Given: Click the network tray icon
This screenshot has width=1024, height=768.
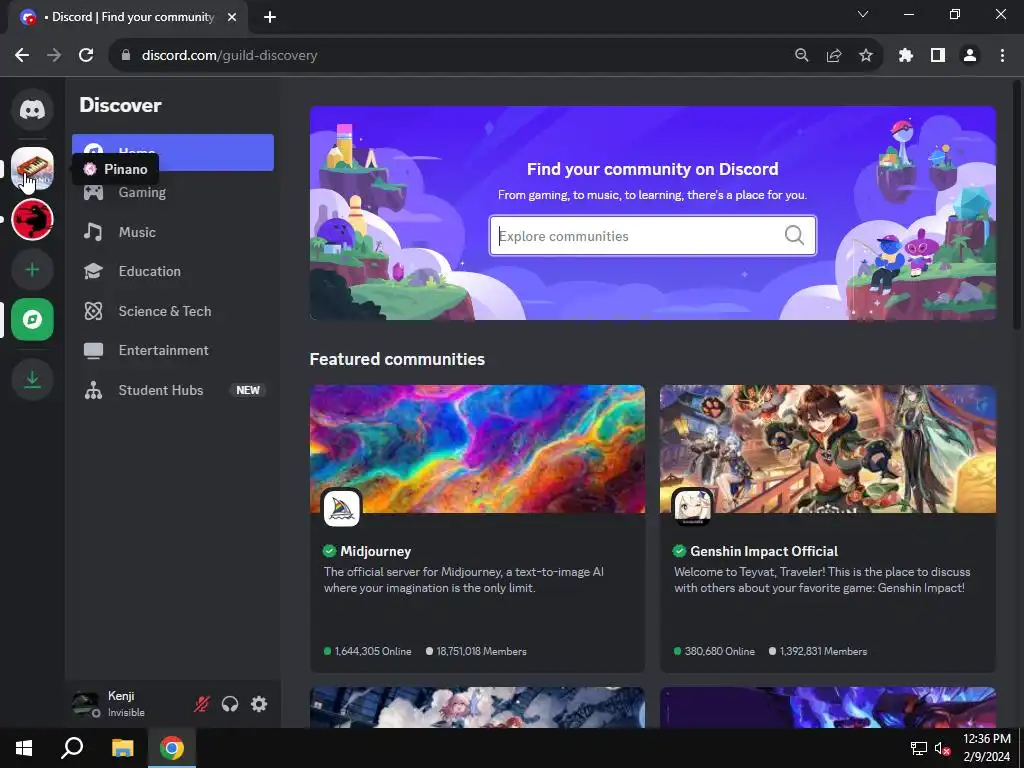Looking at the screenshot, I should coord(919,748).
